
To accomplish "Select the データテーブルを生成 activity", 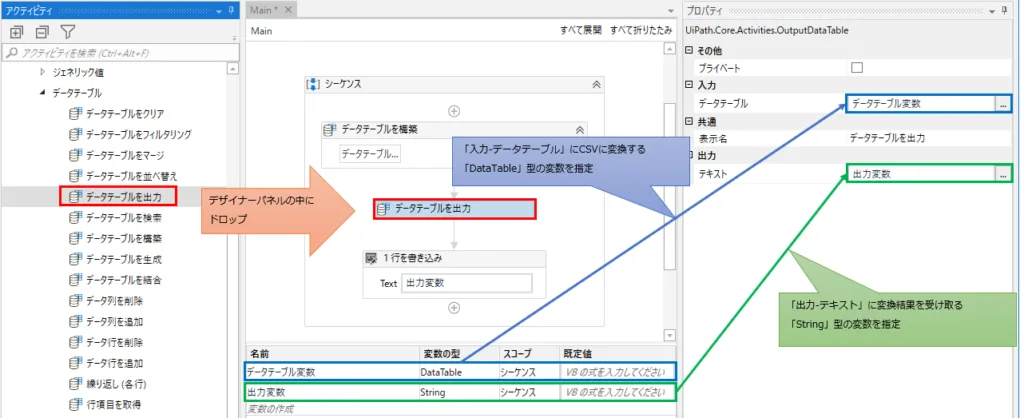I will (x=116, y=259).
